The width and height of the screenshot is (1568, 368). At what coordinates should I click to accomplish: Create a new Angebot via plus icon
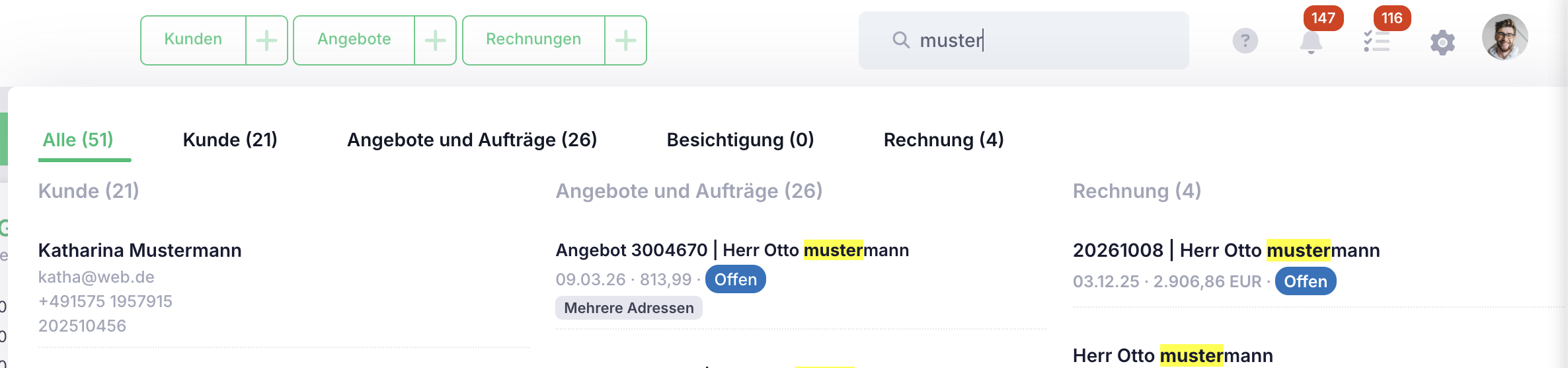pos(436,40)
